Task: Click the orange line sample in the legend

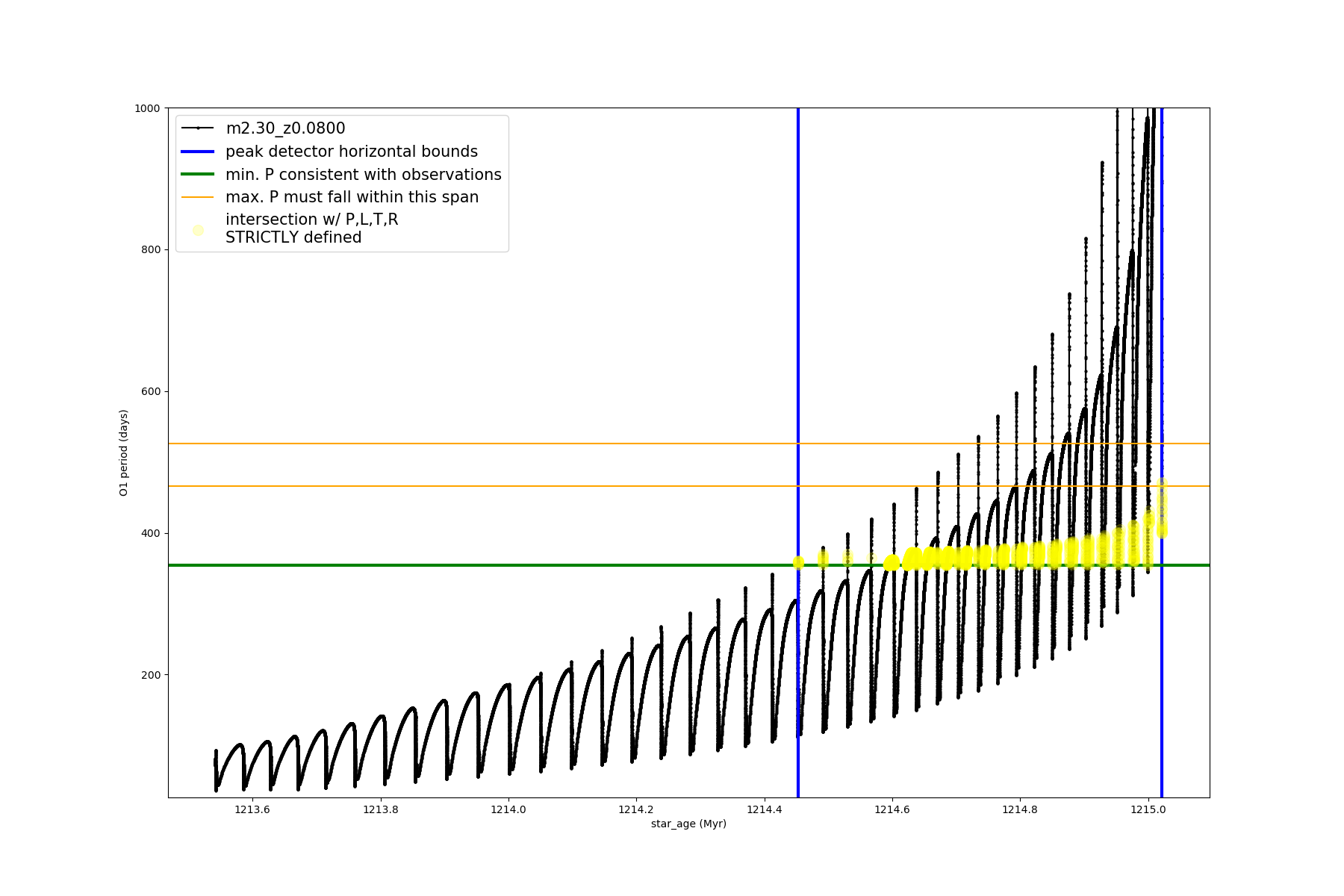Action: pos(198,197)
